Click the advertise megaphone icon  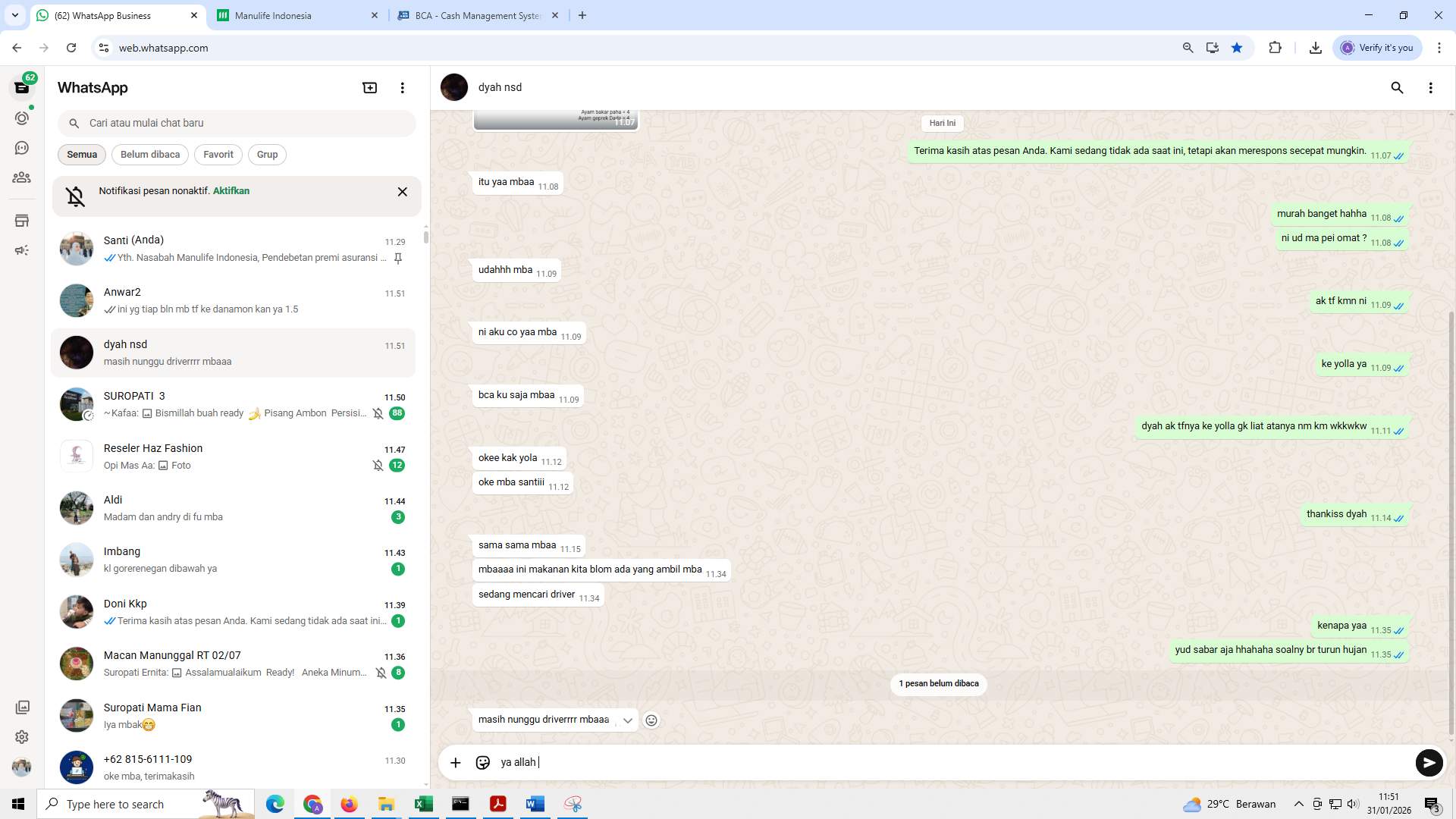tap(22, 249)
